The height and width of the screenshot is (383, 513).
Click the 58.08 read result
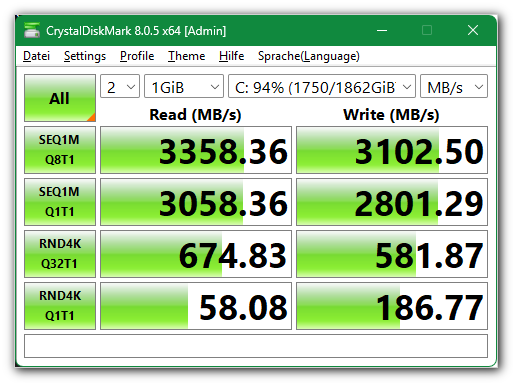coord(196,306)
